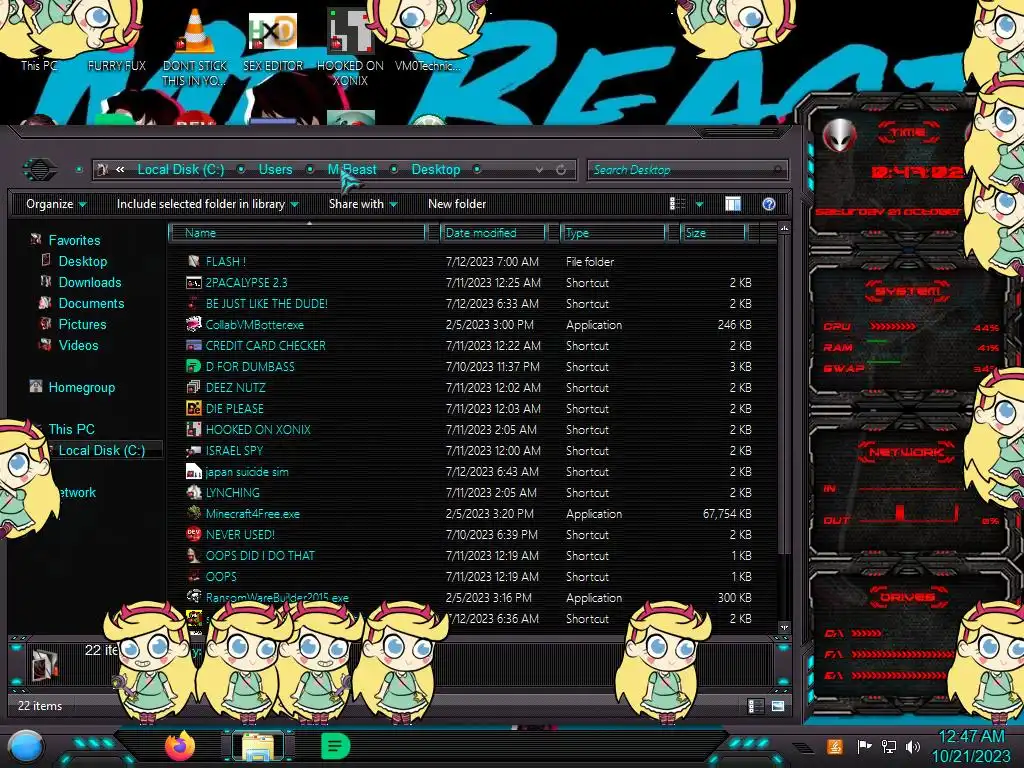Select the DEEZ NUTZ shortcut

pos(236,387)
